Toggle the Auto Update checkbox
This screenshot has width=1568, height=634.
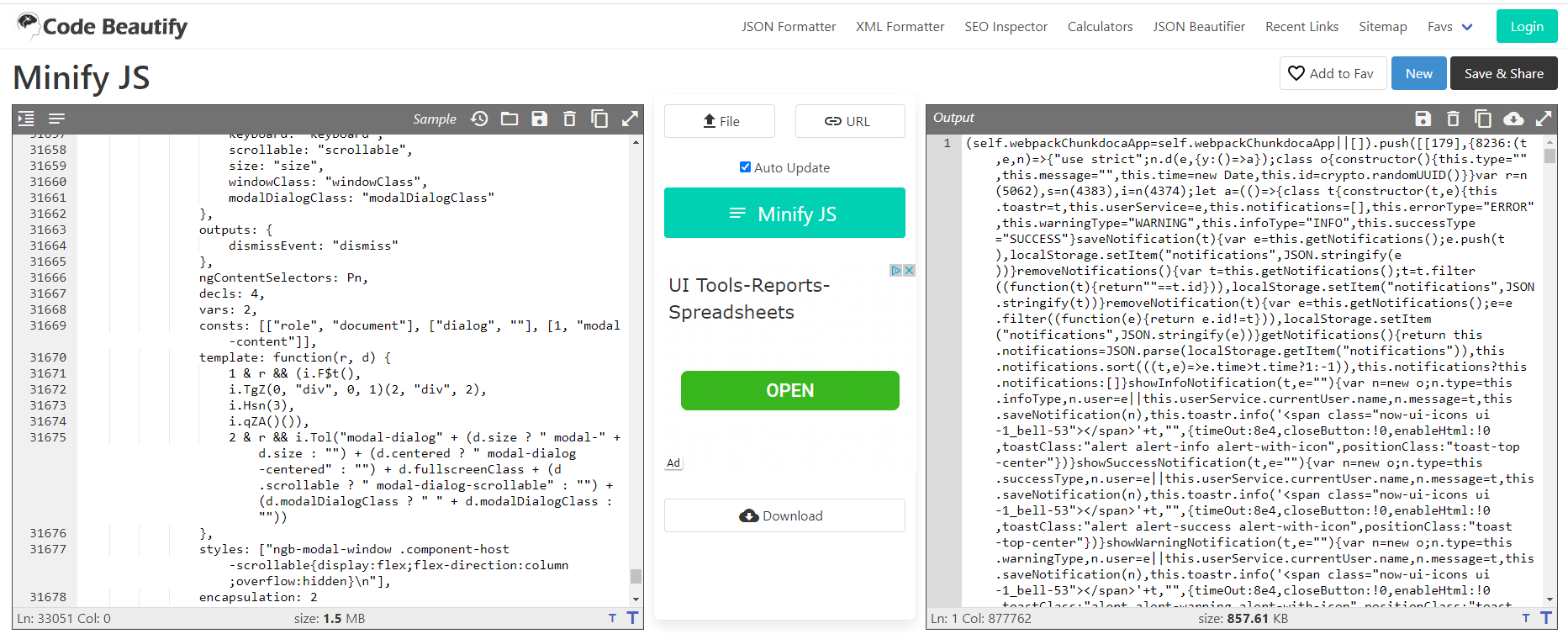click(x=745, y=166)
